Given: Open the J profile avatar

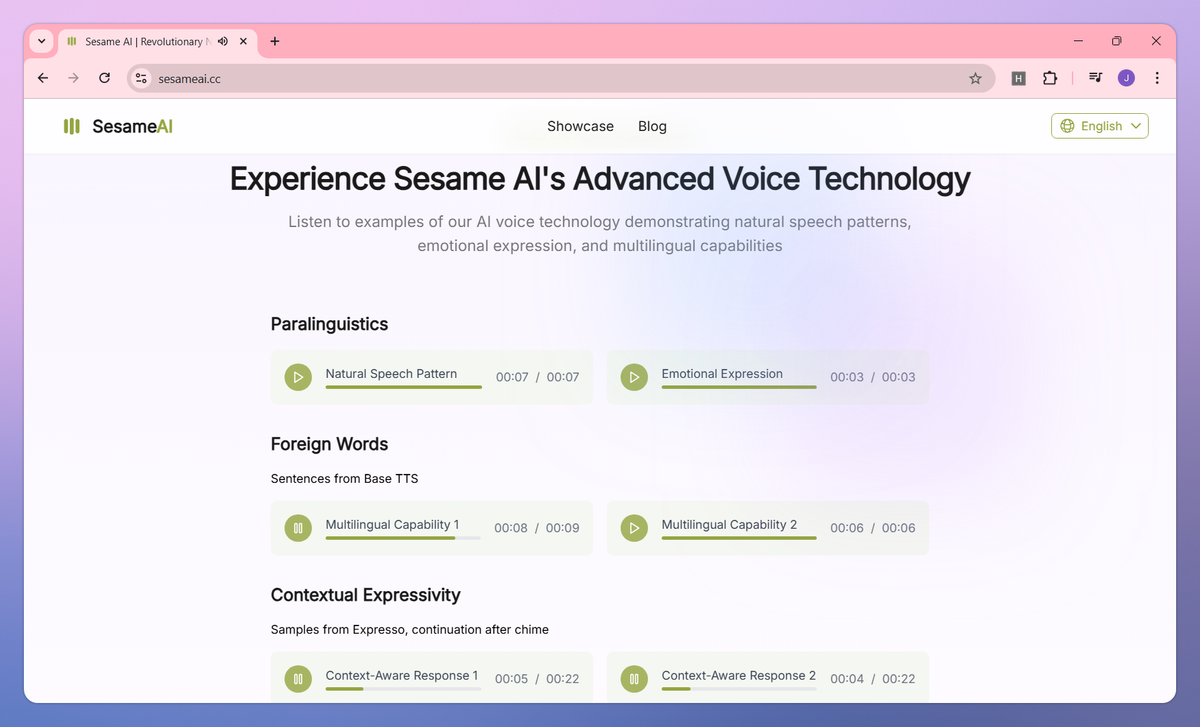Looking at the screenshot, I should pos(1126,78).
